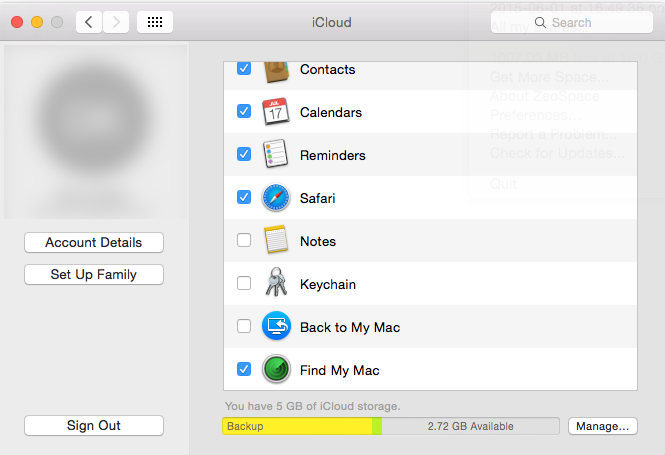665x455 pixels.
Task: Select the Notes label text
Action: tap(318, 241)
